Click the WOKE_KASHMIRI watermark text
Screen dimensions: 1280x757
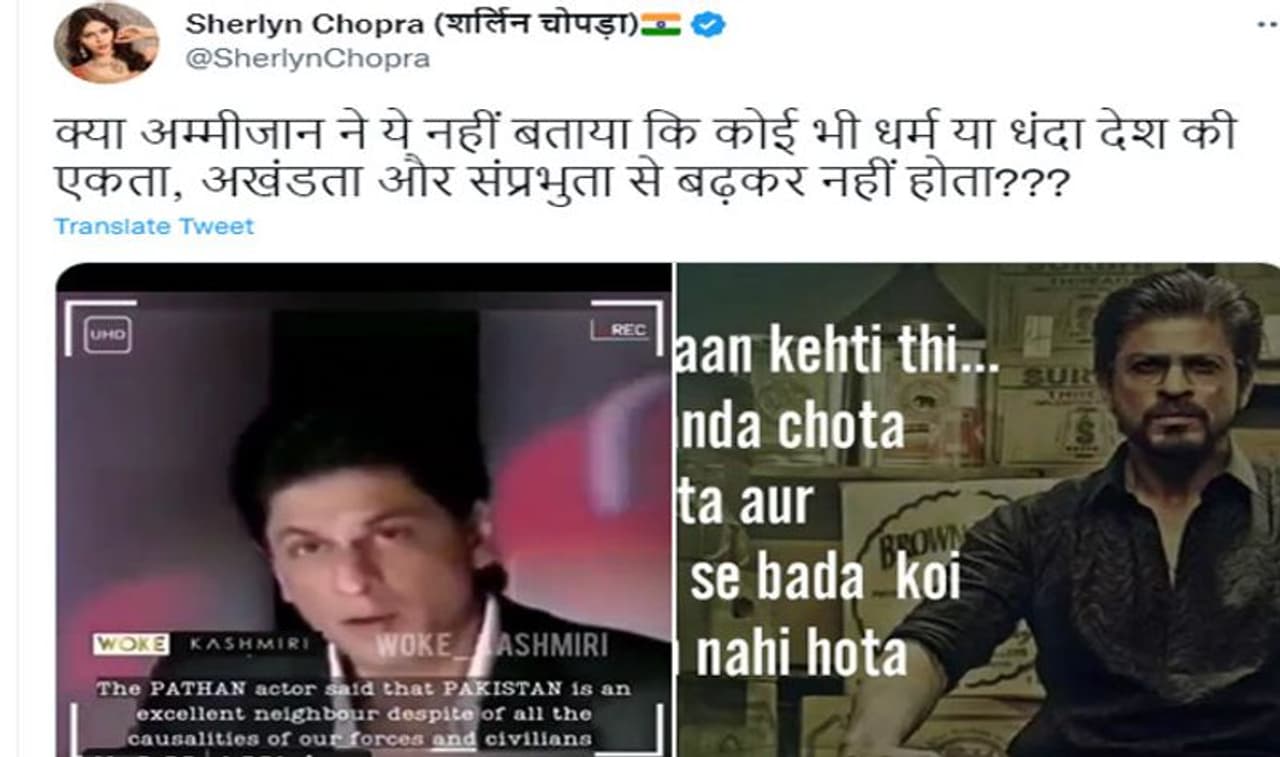(492, 645)
